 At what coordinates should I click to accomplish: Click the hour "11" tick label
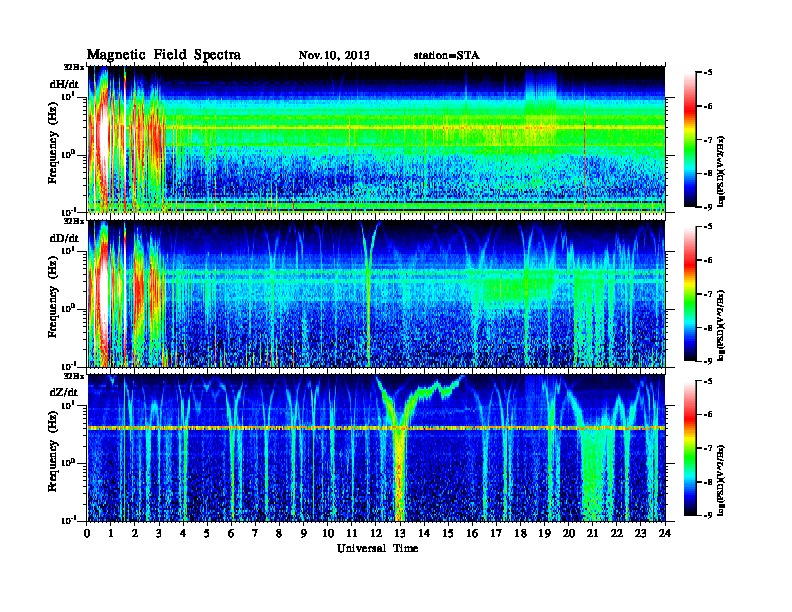[x=352, y=533]
